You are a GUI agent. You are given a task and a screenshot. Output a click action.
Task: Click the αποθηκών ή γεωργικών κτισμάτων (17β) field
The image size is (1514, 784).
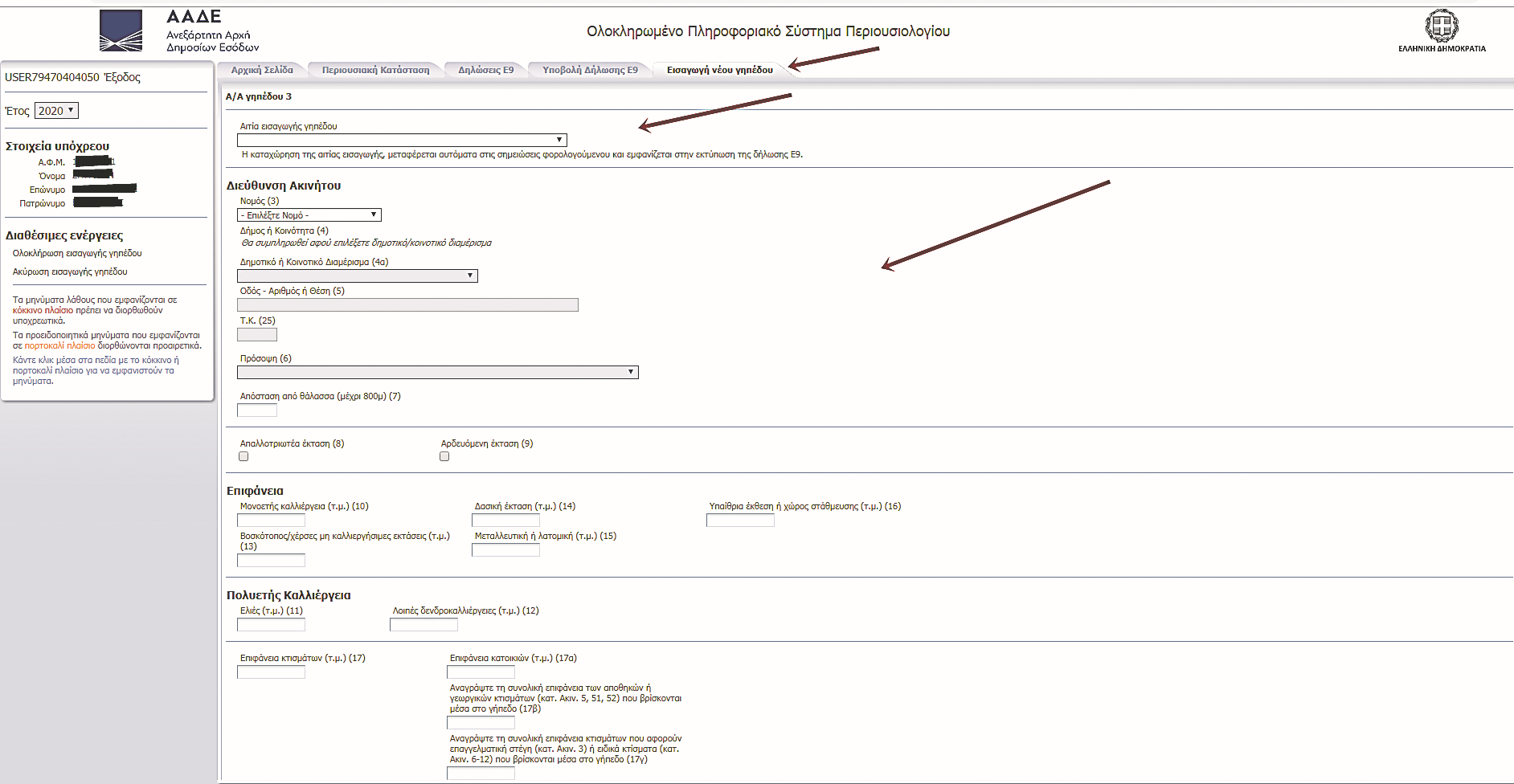pyautogui.click(x=481, y=722)
